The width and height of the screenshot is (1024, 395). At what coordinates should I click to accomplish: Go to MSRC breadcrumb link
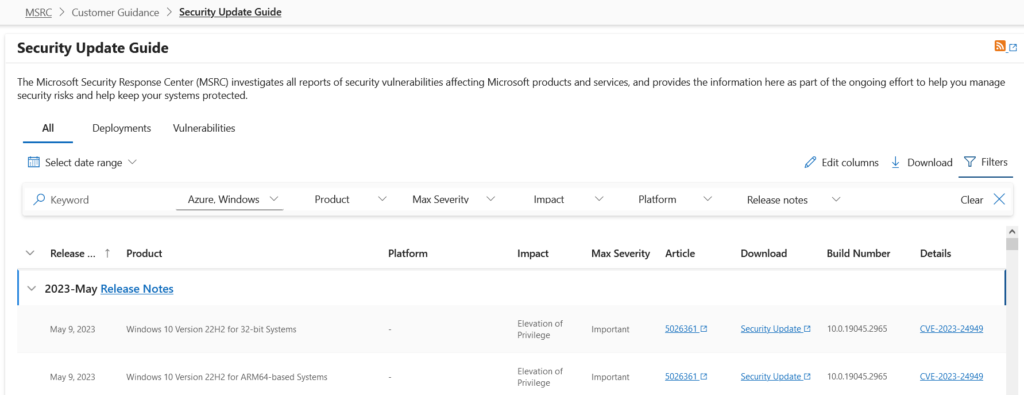39,12
